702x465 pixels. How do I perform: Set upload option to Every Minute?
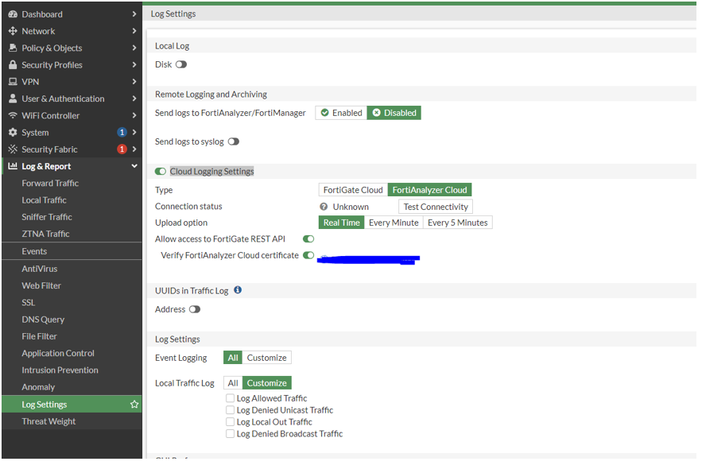pyautogui.click(x=394, y=222)
